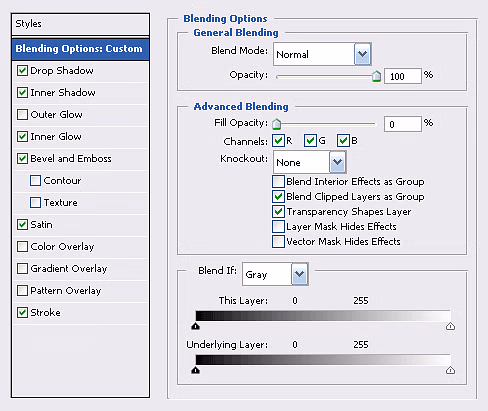Click the Underlying Layer gradient bar
Viewport: 488px width, 411px height.
pyautogui.click(x=323, y=360)
